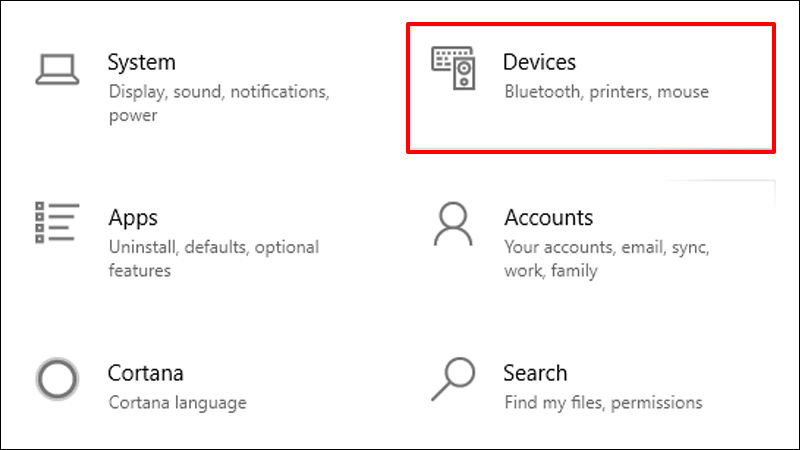The height and width of the screenshot is (450, 800).
Task: Click 'Bluetooth, printers, mouse' description
Action: [x=606, y=92]
